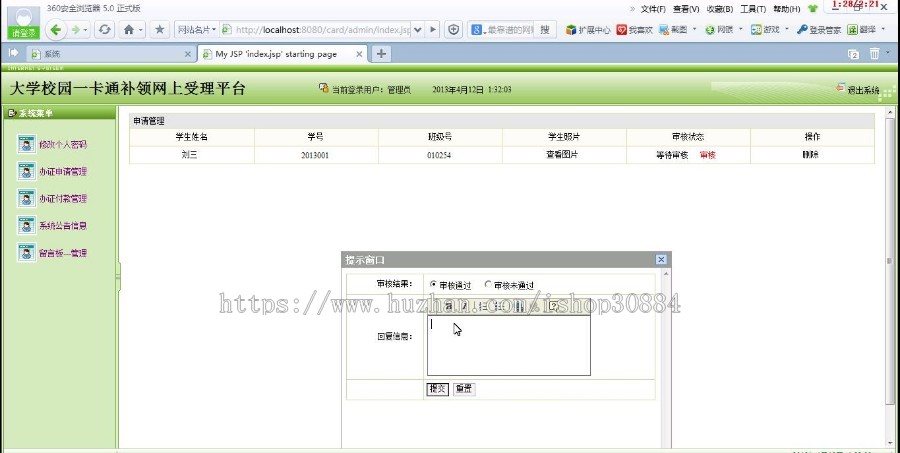Open the 文件(F) menu
The height and width of the screenshot is (453, 900).
tap(653, 9)
